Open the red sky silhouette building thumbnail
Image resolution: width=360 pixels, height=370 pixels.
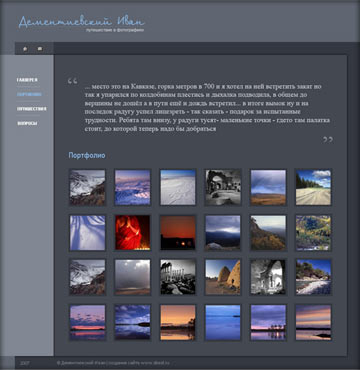tap(178, 232)
